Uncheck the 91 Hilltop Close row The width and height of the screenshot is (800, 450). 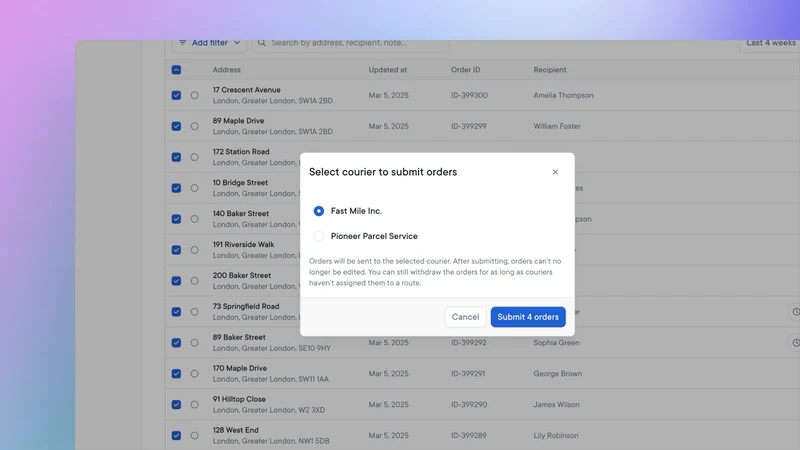(176, 405)
